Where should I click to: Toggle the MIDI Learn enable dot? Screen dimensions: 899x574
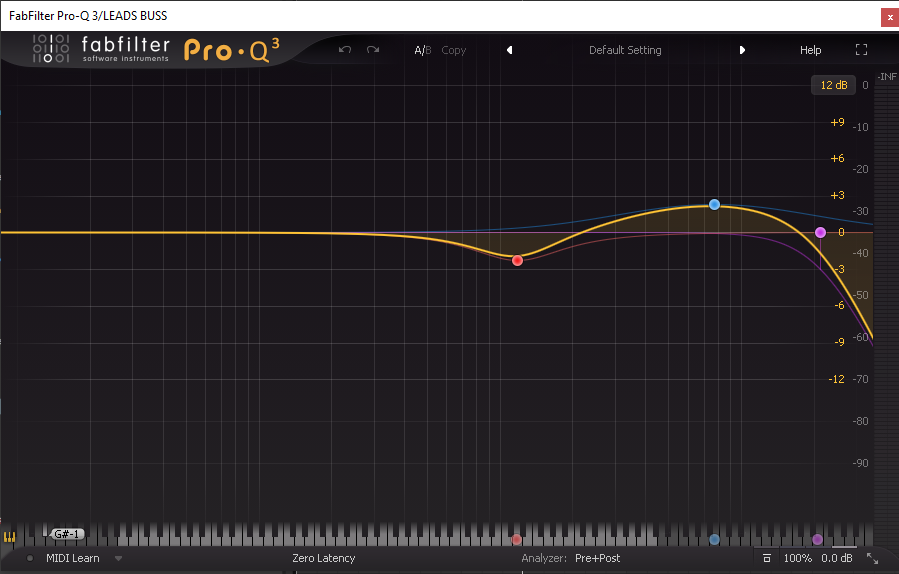coord(30,558)
